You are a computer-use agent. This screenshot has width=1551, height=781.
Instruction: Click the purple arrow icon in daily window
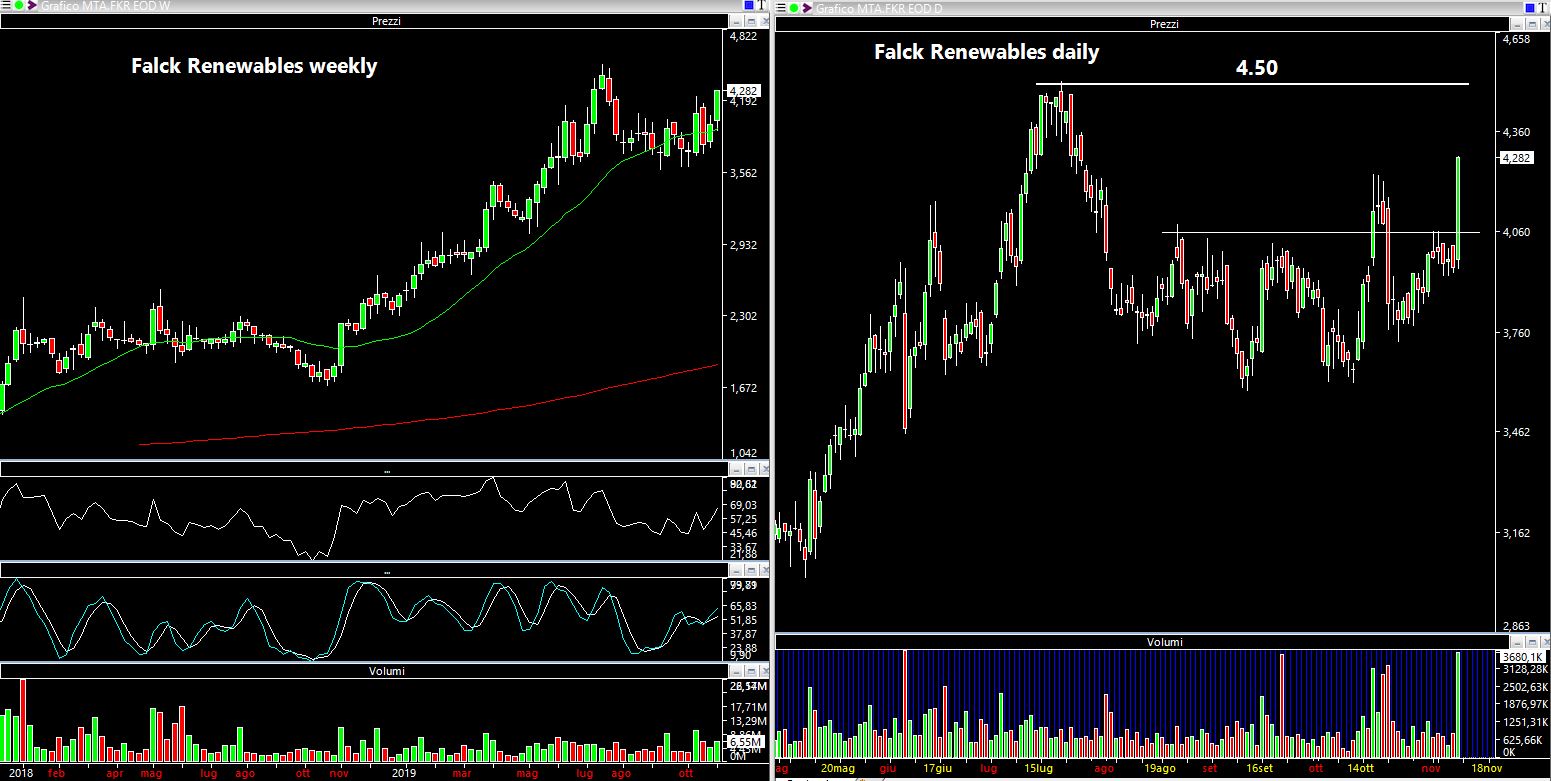(808, 8)
